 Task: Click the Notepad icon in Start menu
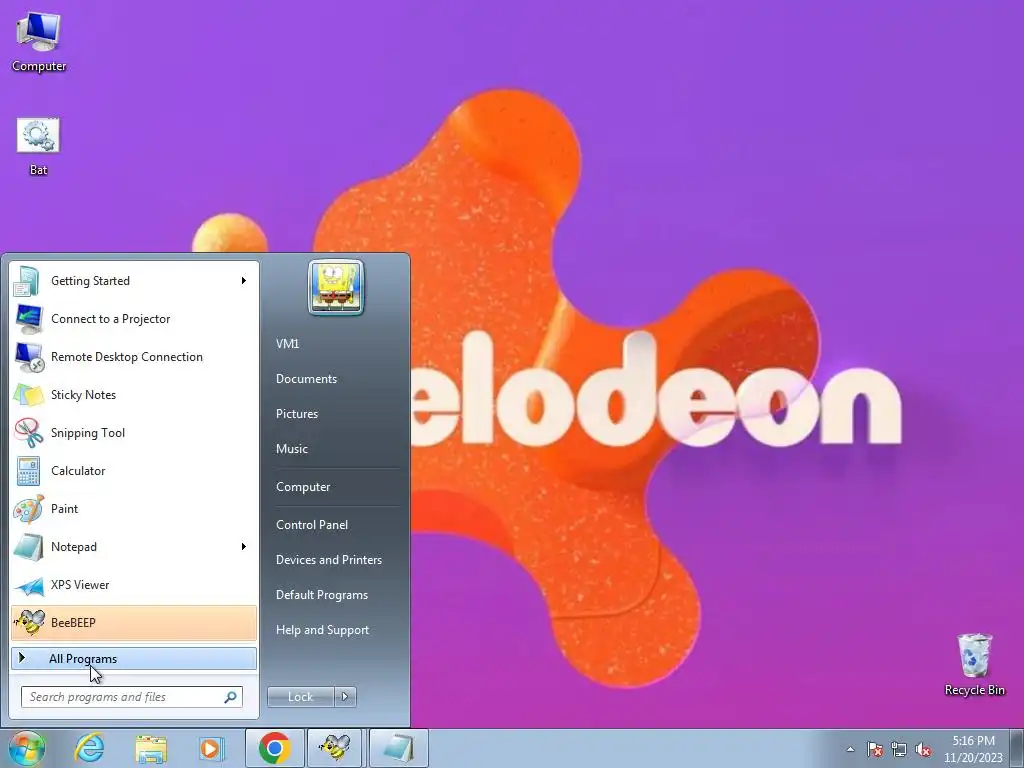point(28,547)
